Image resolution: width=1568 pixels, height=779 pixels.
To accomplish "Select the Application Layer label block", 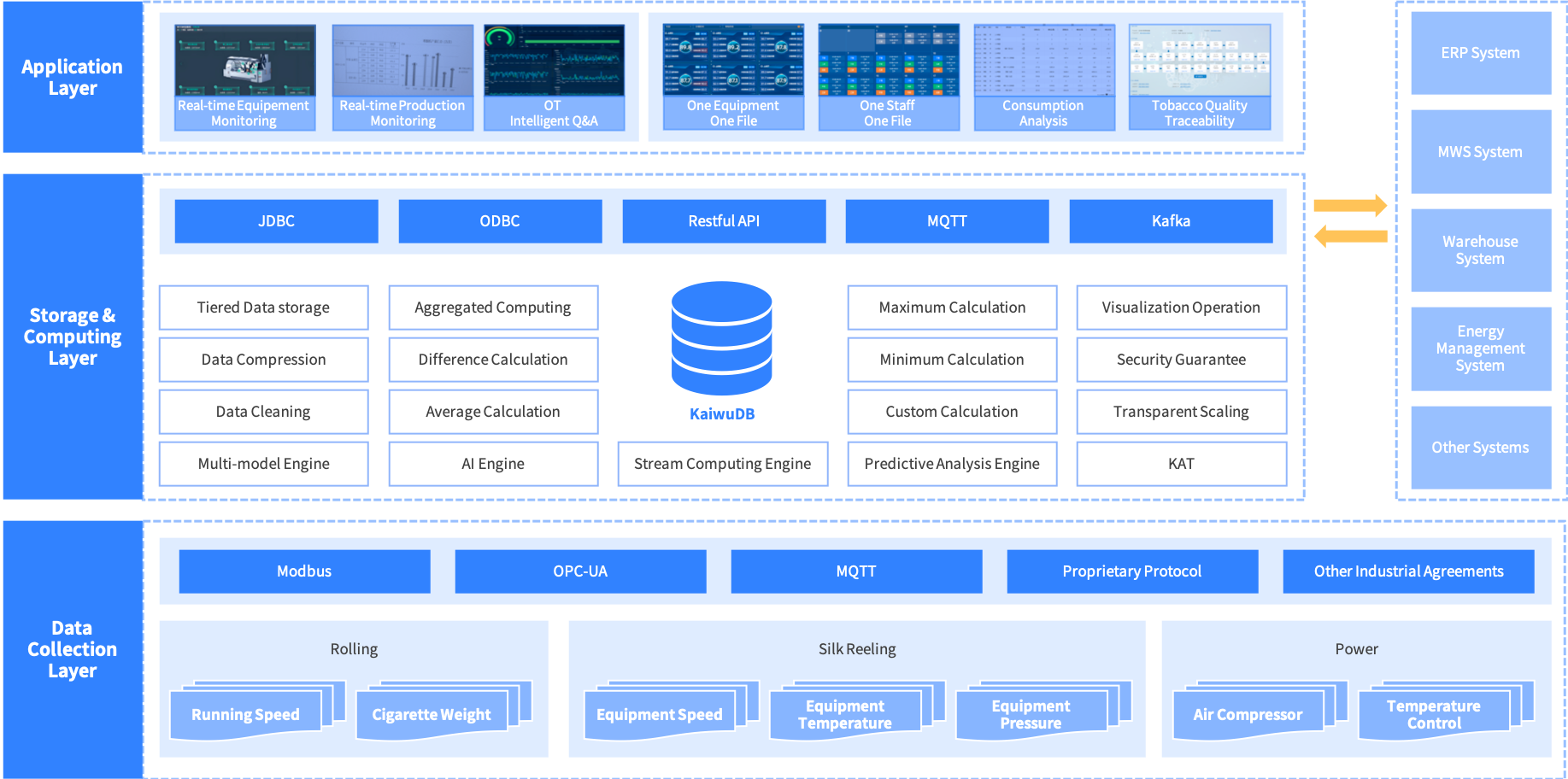I will [x=73, y=77].
